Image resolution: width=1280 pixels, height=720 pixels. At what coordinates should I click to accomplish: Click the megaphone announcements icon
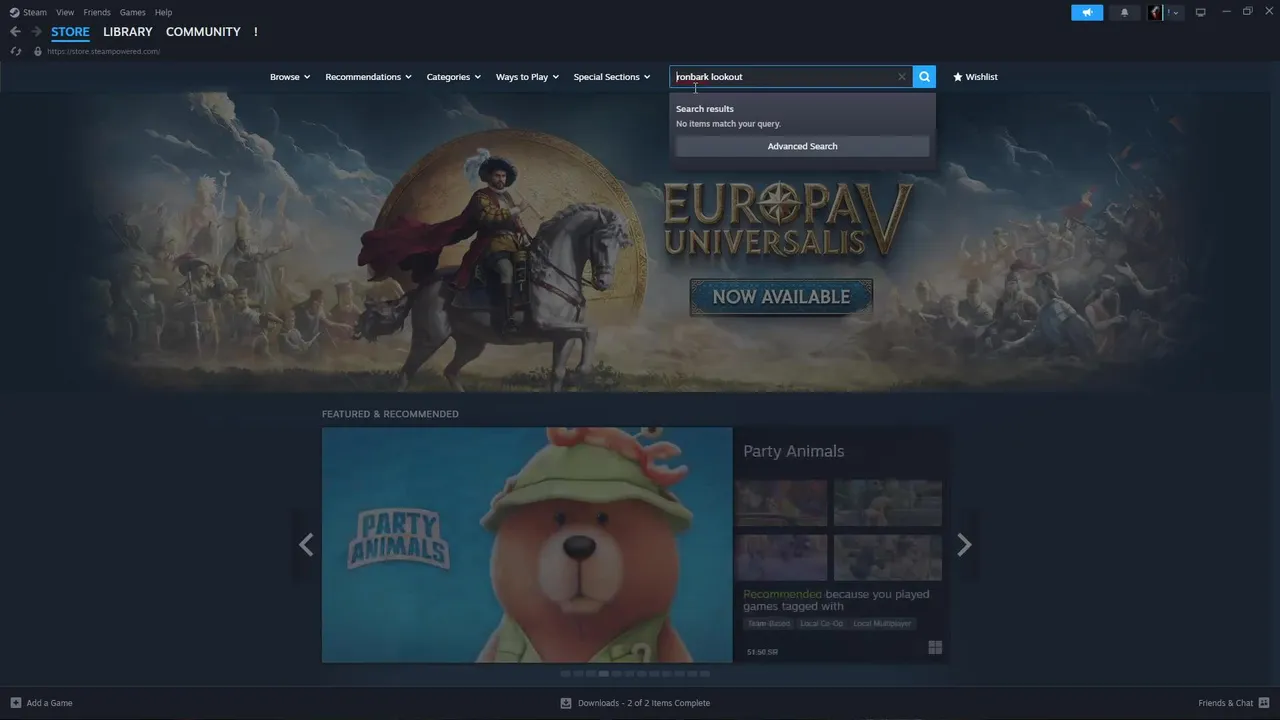point(1087,12)
